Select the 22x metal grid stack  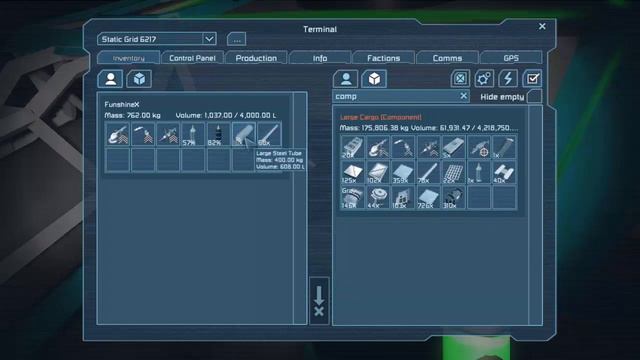pyautogui.click(x=453, y=172)
